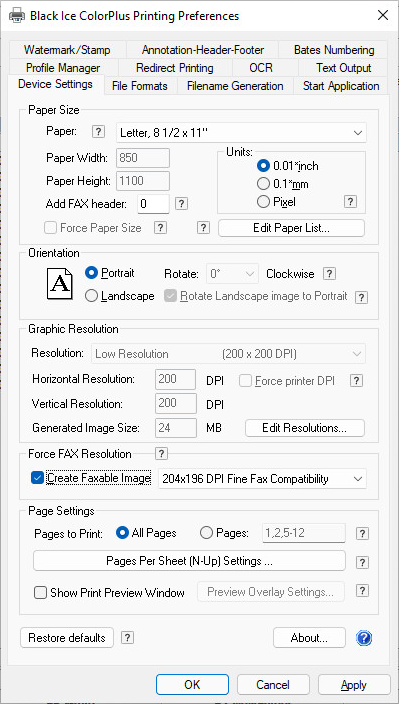Choose the Pixel units radio button

(263, 202)
